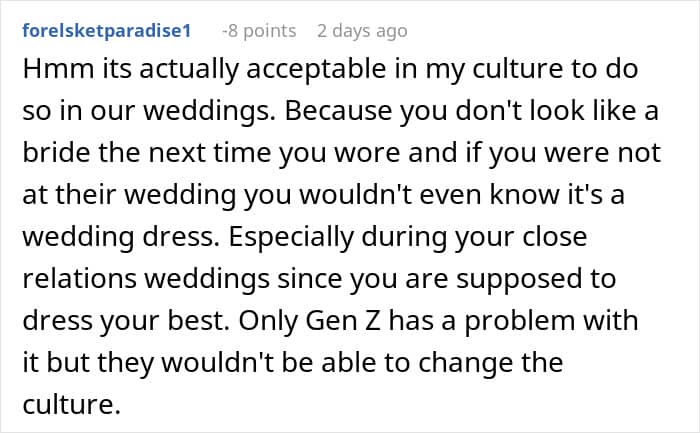Screen dimensions: 700x433
Task: Click the "-8 points" score
Action: 258,31
